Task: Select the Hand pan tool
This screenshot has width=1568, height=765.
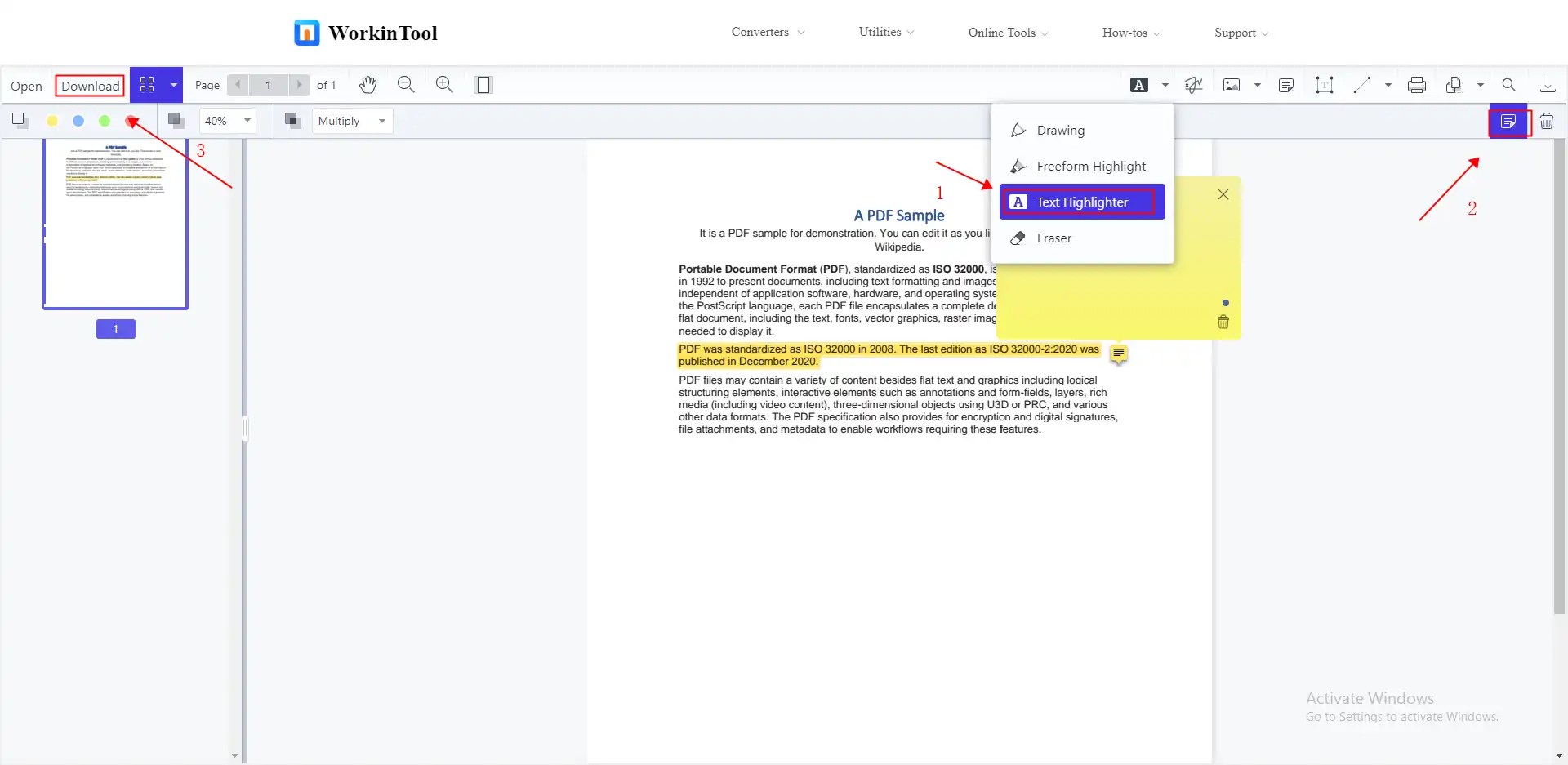Action: click(367, 84)
